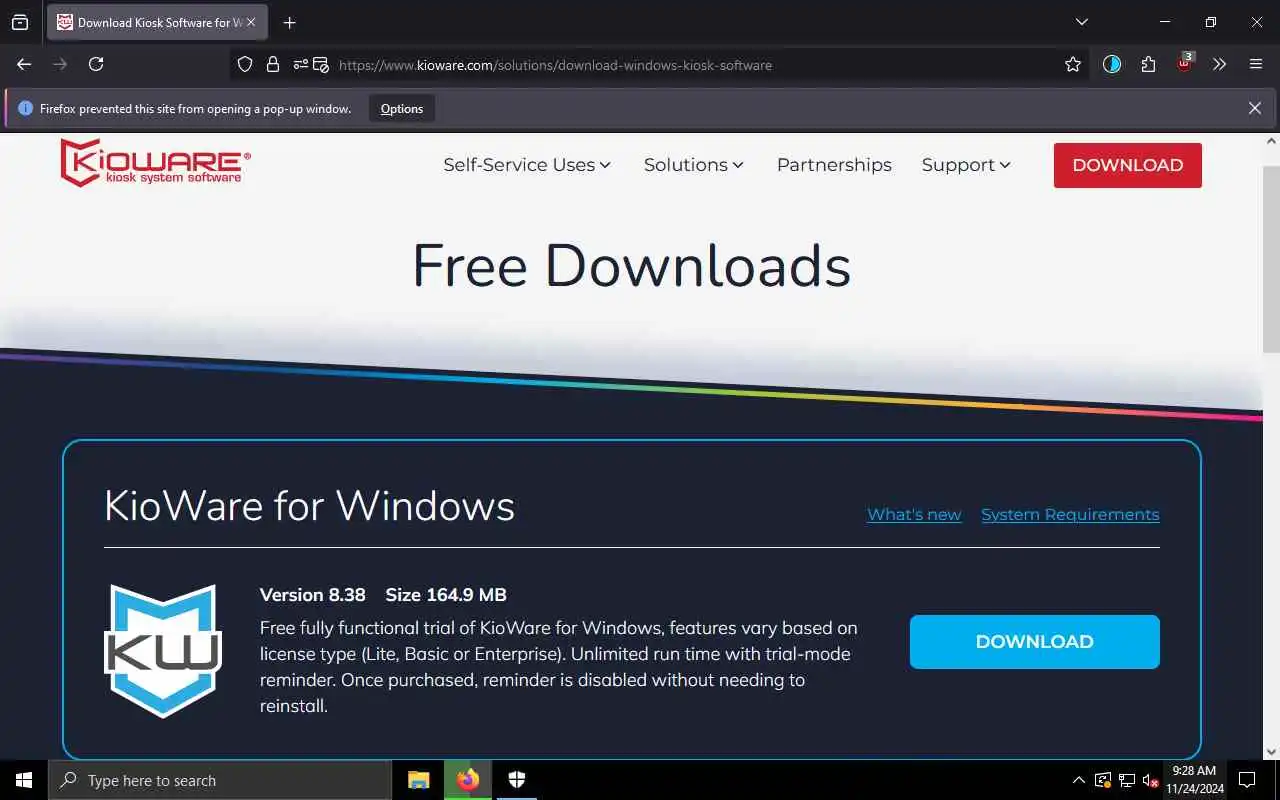This screenshot has width=1280, height=800.
Task: Click the Version 8.38 text
Action: click(312, 595)
